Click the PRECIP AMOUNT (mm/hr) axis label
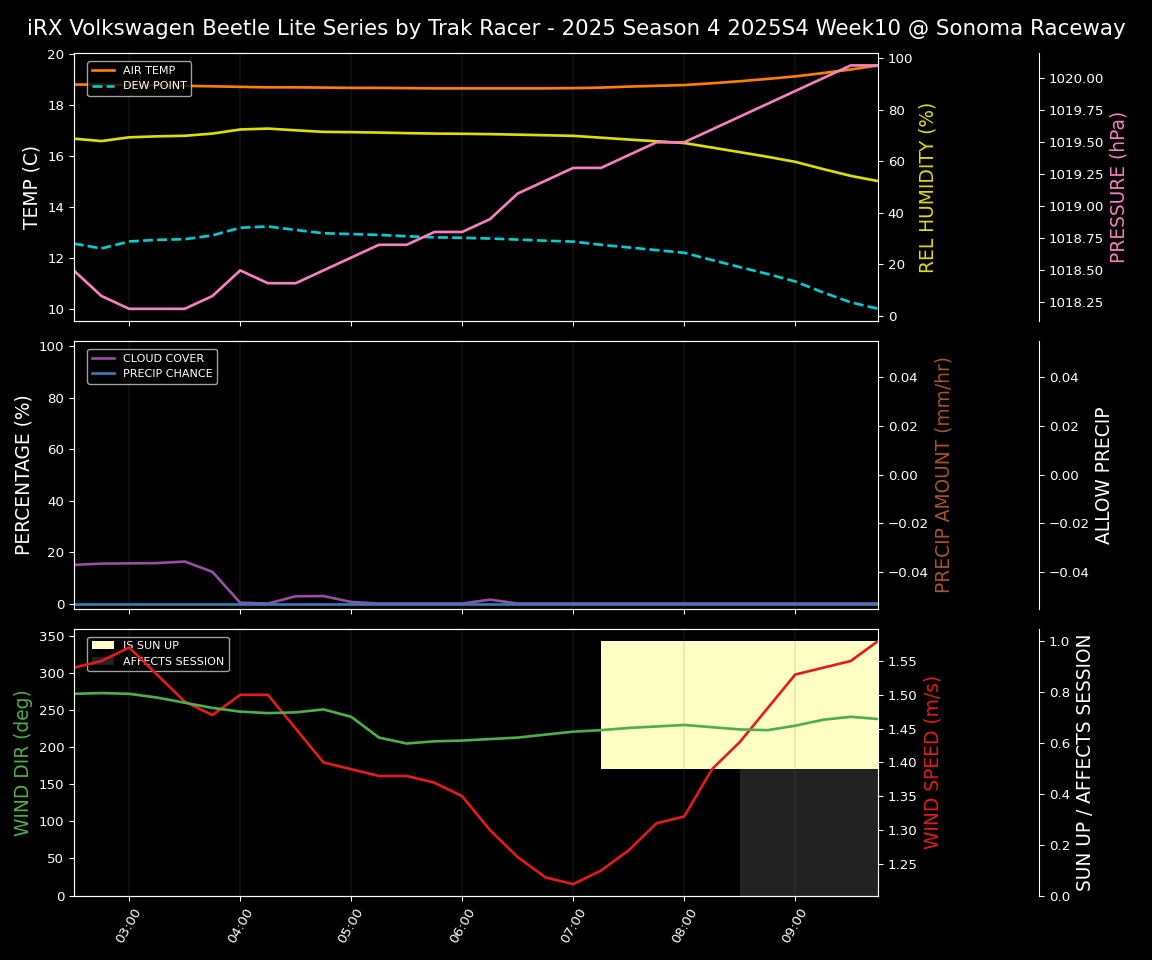Viewport: 1152px width, 960px height. click(x=943, y=474)
